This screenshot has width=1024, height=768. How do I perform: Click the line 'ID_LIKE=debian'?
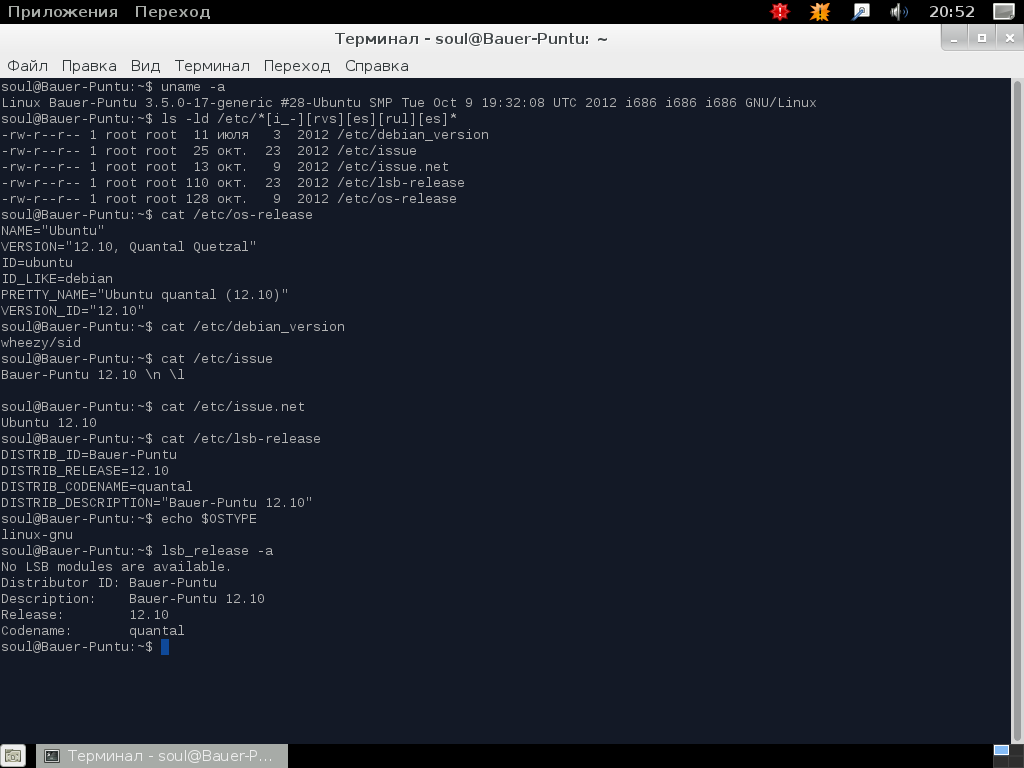click(x=57, y=279)
